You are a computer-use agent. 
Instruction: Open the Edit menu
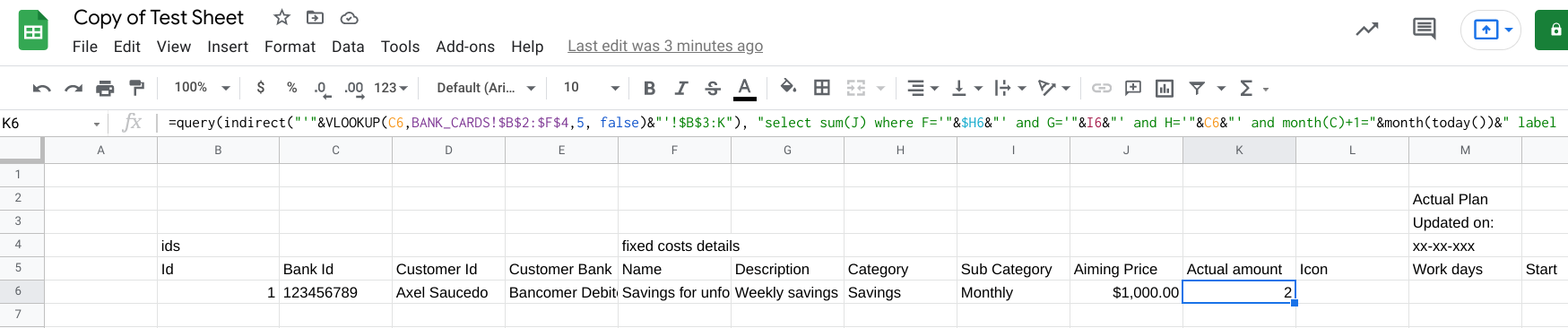[x=126, y=47]
